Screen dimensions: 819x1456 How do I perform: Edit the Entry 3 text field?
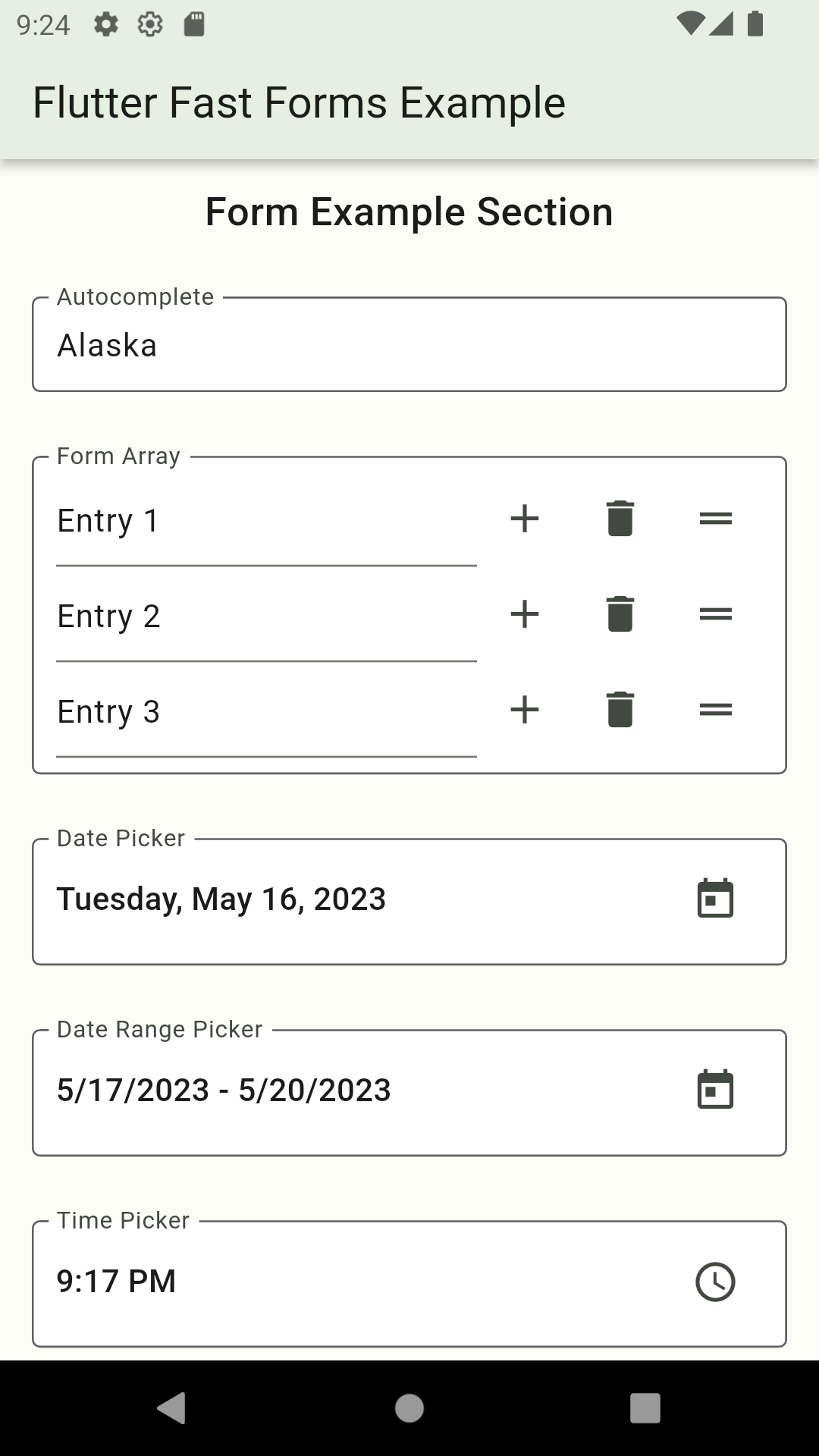pos(265,713)
